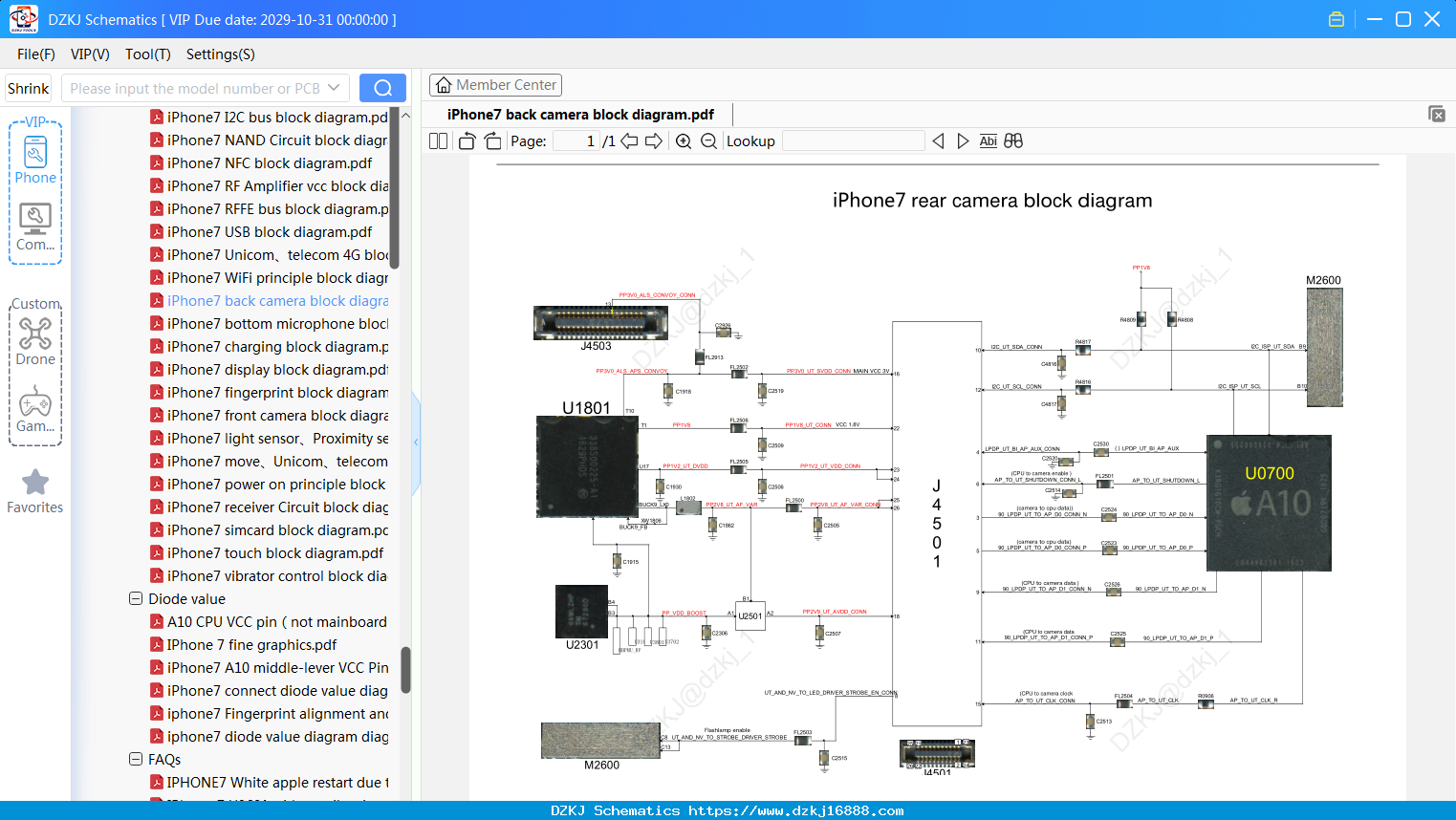Click the file tree vertical scrollbar thumb
The image size is (1456, 820).
pyautogui.click(x=405, y=670)
